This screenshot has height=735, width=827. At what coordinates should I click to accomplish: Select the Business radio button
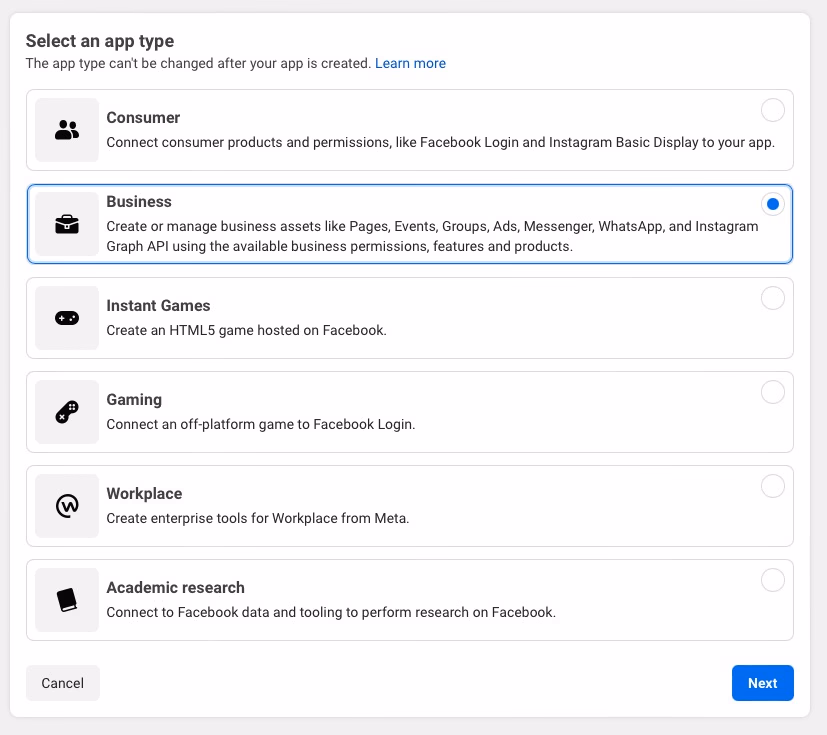pos(772,204)
